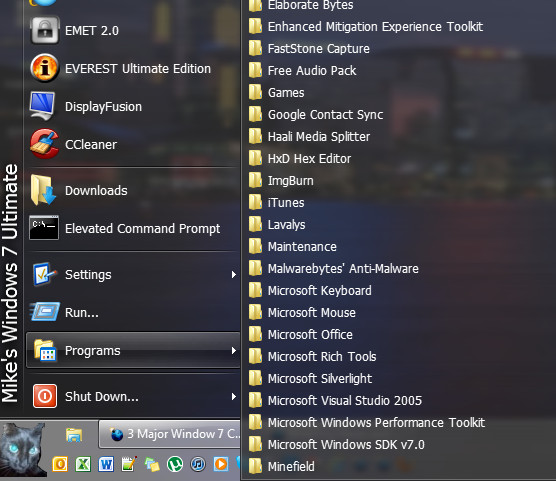Launch Word from the quick launch bar
The height and width of the screenshot is (481, 556).
(x=106, y=464)
